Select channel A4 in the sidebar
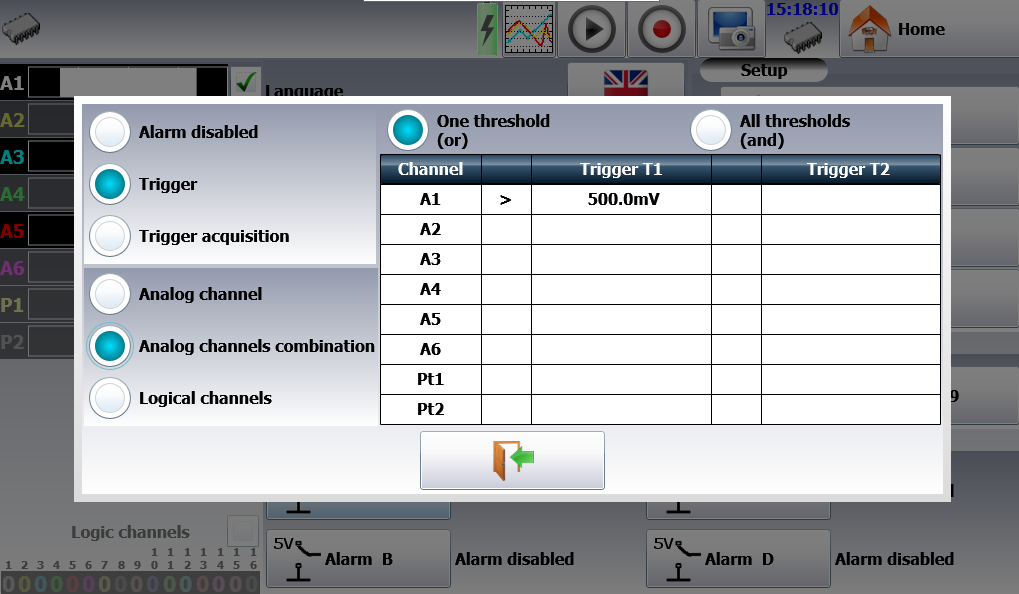Screen dimensions: 1019x594 coord(13,194)
